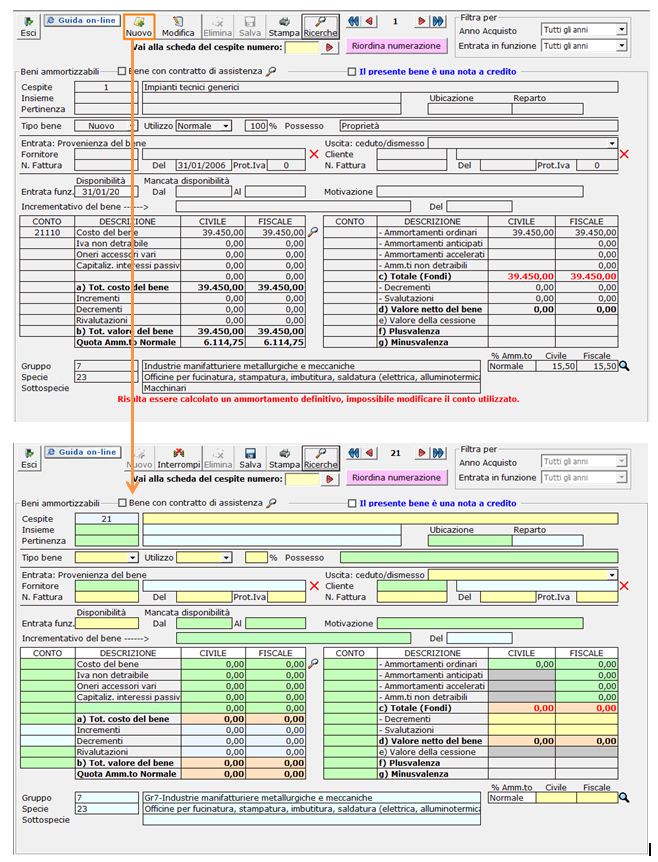Click % Amm.to magnifier in cespite 21 window
Screen dimensions: 658x862
[624, 798]
